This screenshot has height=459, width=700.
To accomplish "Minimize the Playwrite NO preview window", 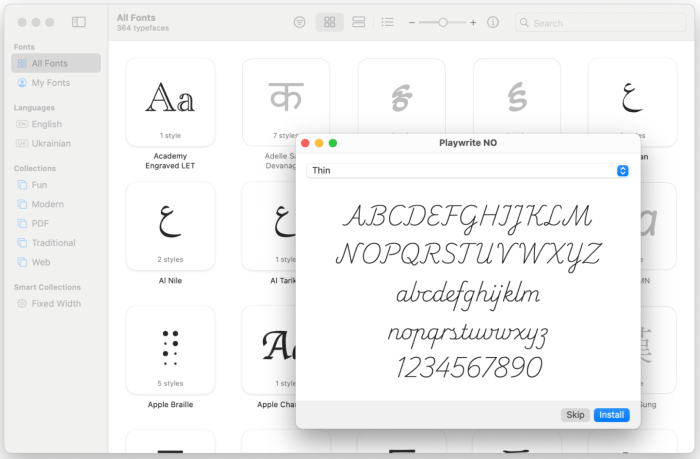I will click(319, 143).
